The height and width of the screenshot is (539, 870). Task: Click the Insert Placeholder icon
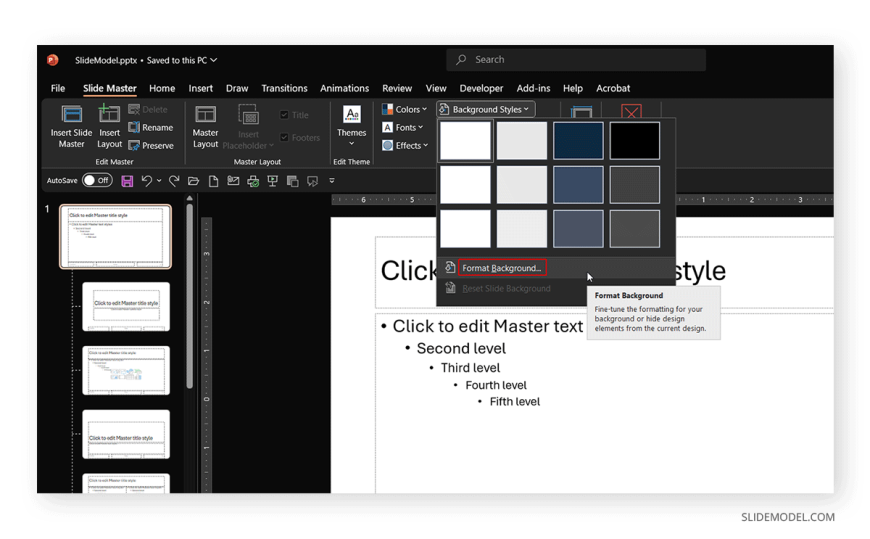tap(249, 115)
